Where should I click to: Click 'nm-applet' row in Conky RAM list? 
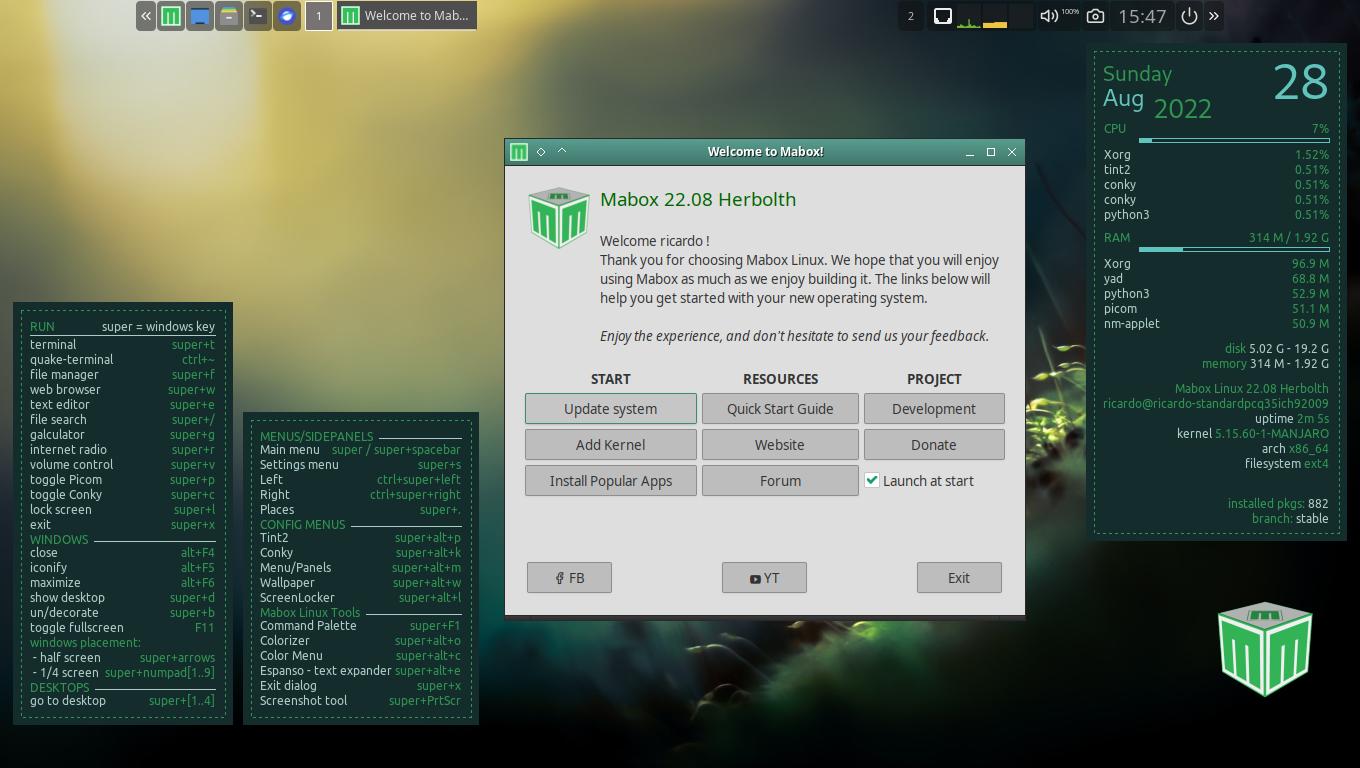1216,324
